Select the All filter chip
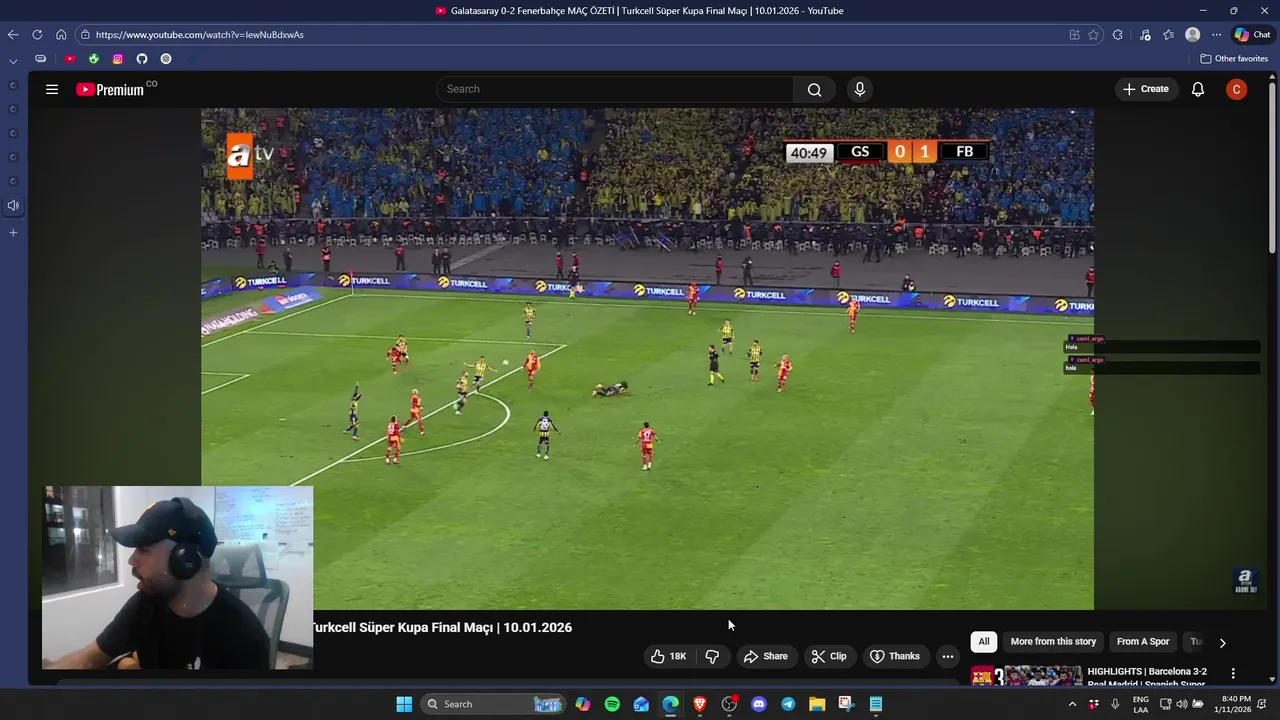 coord(984,642)
